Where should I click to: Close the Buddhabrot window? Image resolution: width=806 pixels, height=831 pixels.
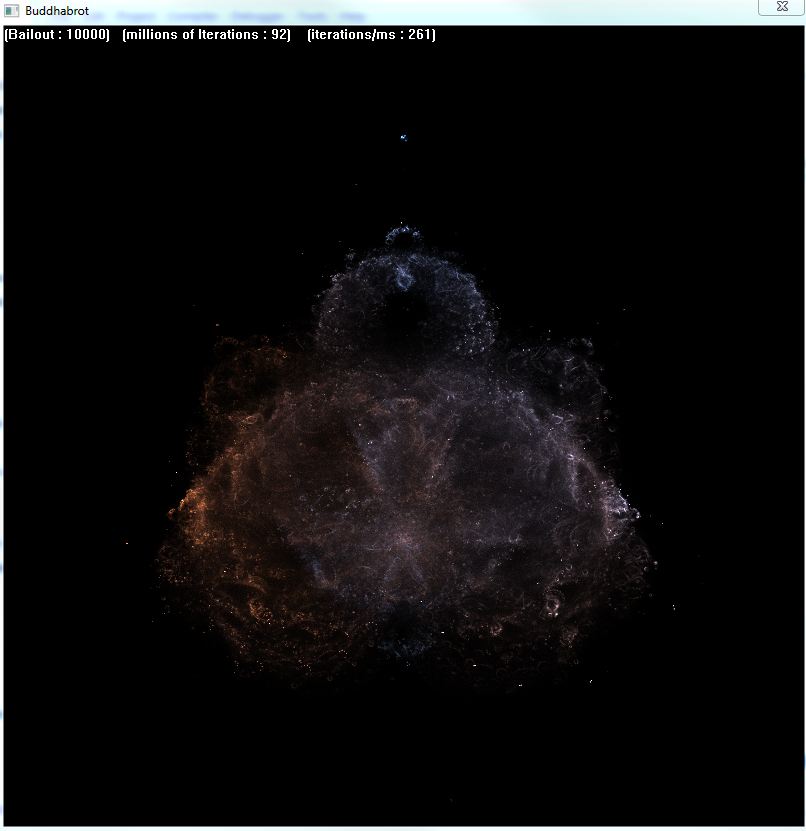pyautogui.click(x=780, y=7)
